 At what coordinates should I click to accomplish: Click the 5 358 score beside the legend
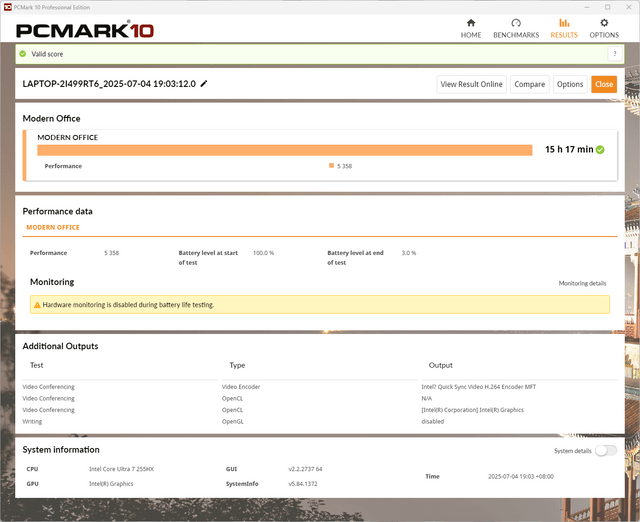(x=344, y=166)
